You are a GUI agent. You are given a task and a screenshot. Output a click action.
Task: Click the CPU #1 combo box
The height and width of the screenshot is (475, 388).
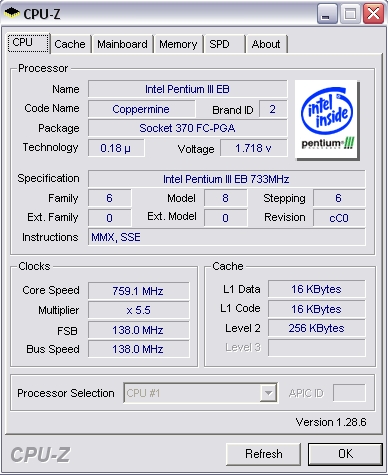click(200, 393)
